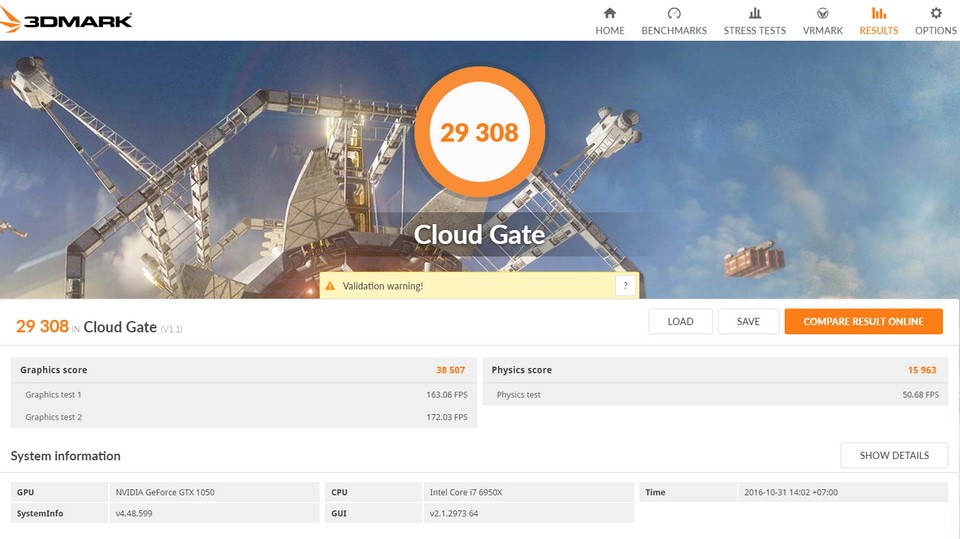Click the STRESS TESTS menu label
Screen dimensions: 960x539
pos(754,31)
